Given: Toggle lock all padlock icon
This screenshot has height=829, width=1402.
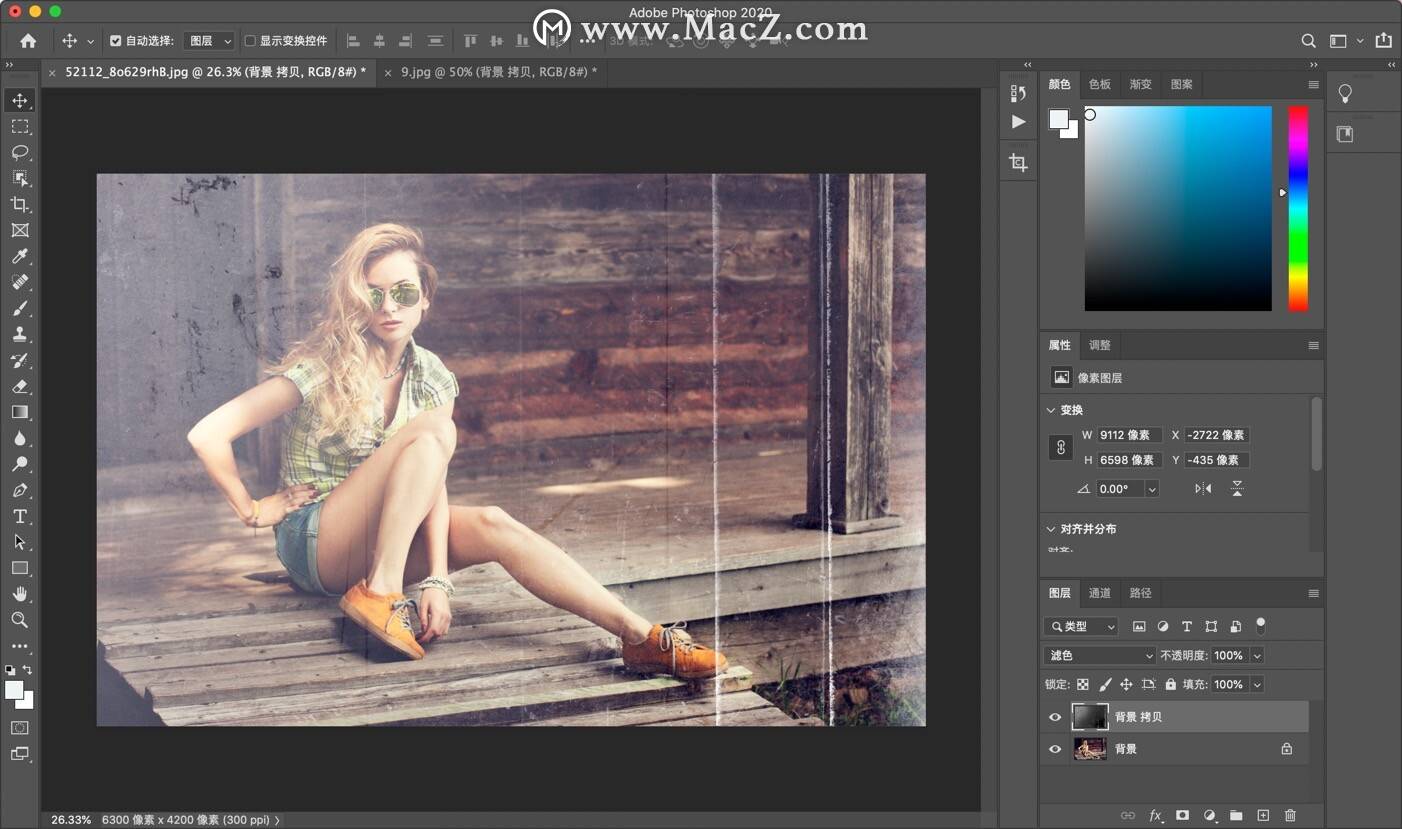Looking at the screenshot, I should click(1170, 685).
